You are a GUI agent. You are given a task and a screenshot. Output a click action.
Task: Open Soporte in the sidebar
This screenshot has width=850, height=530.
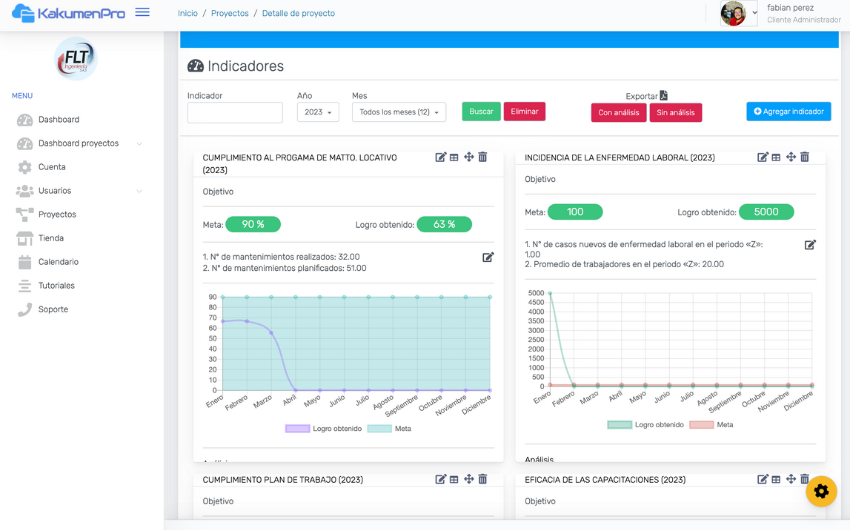pos(53,309)
